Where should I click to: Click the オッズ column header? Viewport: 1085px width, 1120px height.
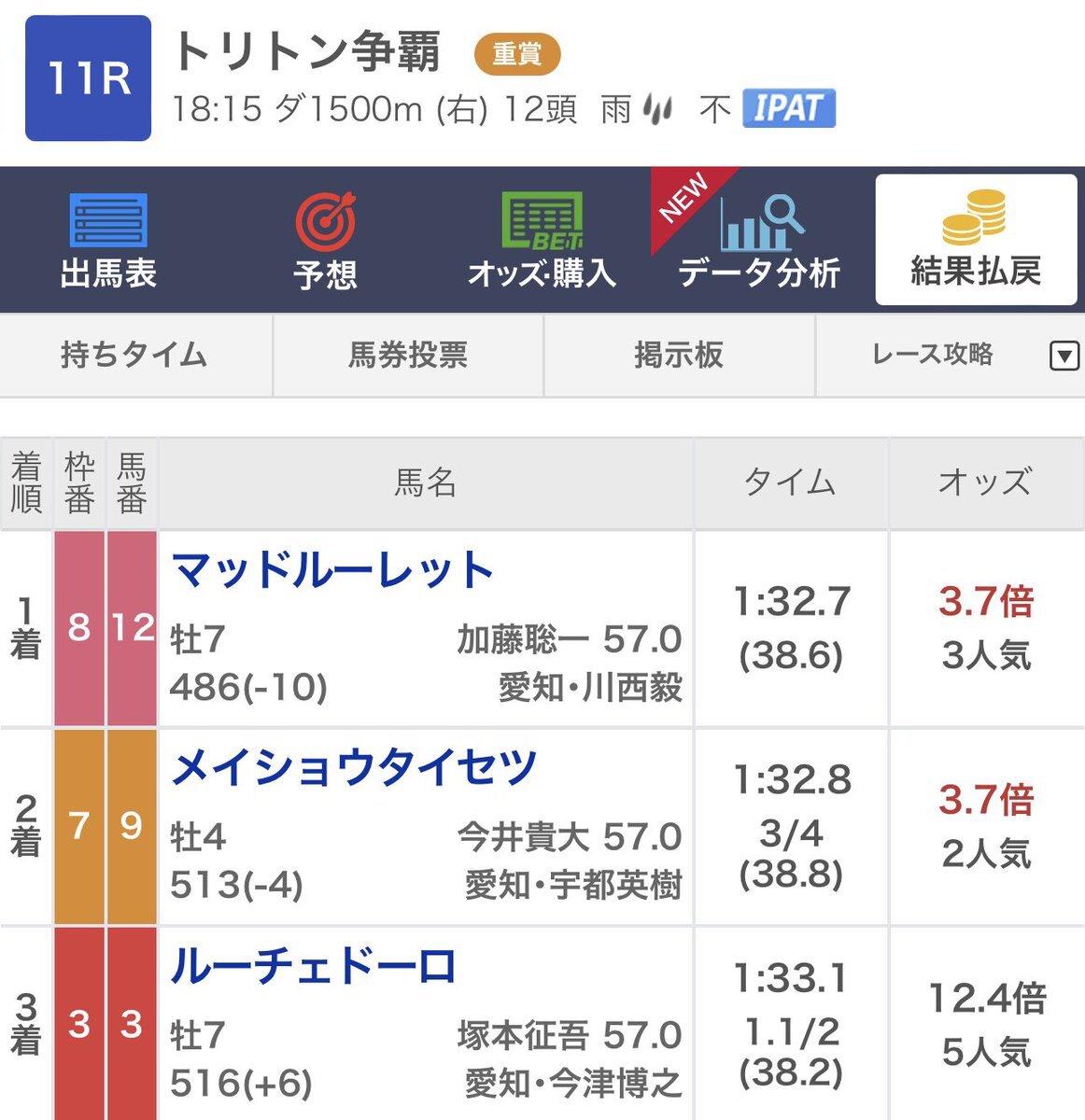click(986, 483)
